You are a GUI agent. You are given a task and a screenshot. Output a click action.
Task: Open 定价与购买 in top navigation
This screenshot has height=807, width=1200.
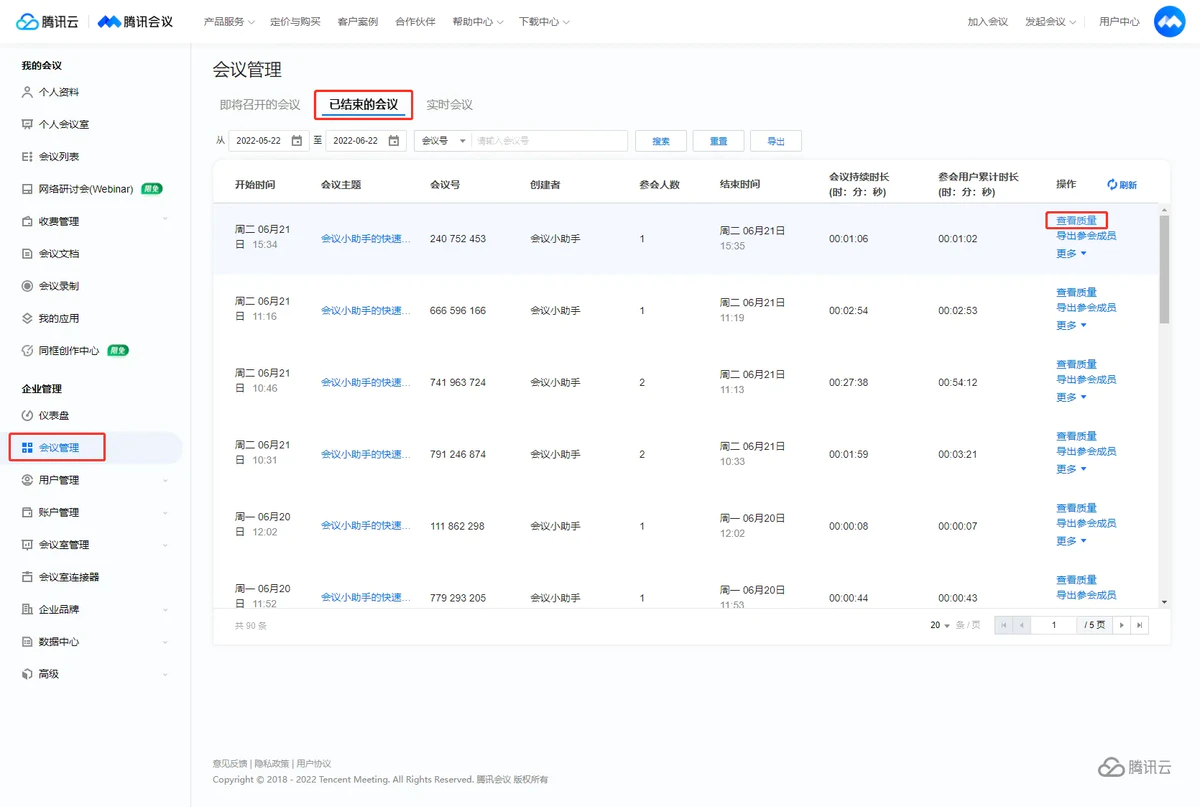click(x=295, y=21)
